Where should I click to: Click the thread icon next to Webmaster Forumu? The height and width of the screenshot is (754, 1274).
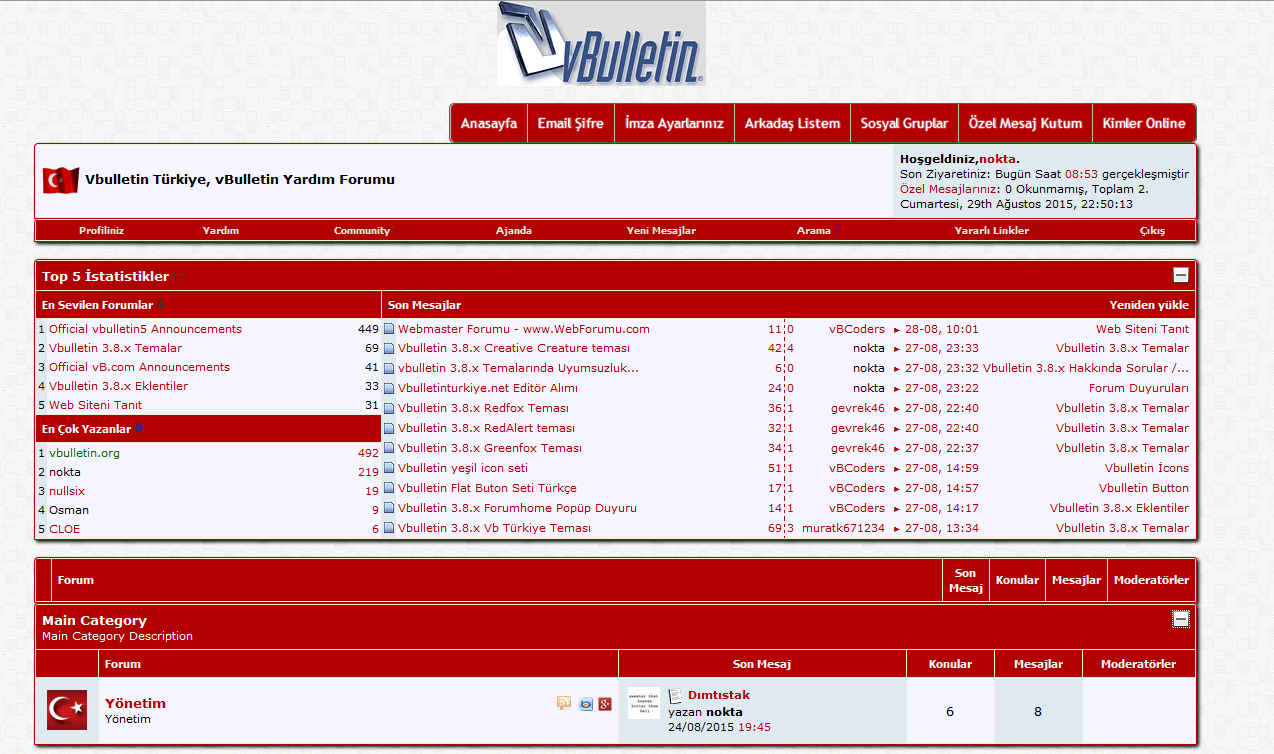(389, 329)
